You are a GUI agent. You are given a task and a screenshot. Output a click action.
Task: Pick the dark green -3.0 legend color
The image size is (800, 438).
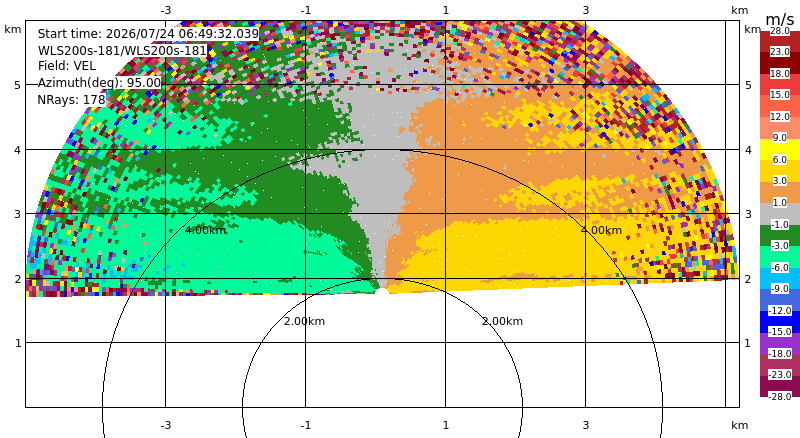[x=780, y=235]
